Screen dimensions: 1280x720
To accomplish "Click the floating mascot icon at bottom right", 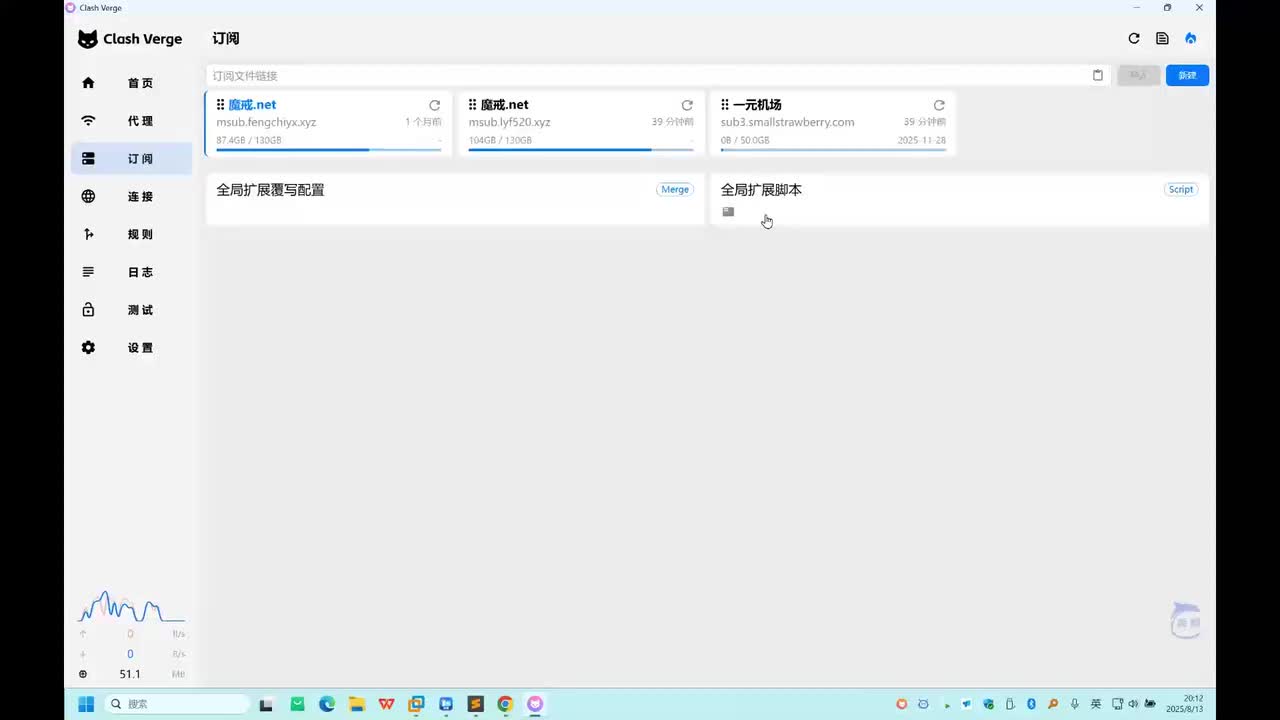I will (1186, 621).
